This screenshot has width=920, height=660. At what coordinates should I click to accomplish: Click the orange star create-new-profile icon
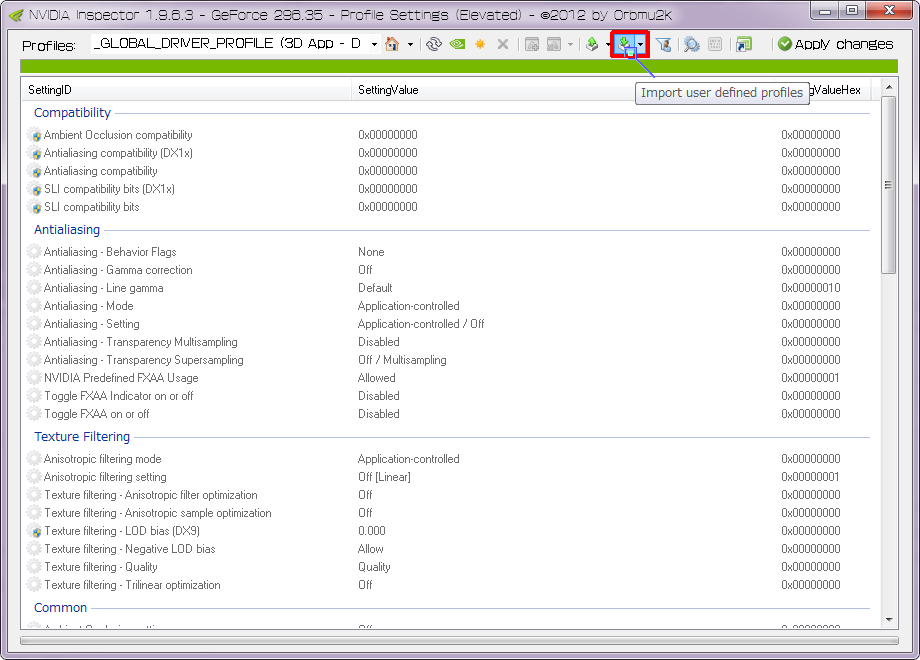[x=480, y=44]
